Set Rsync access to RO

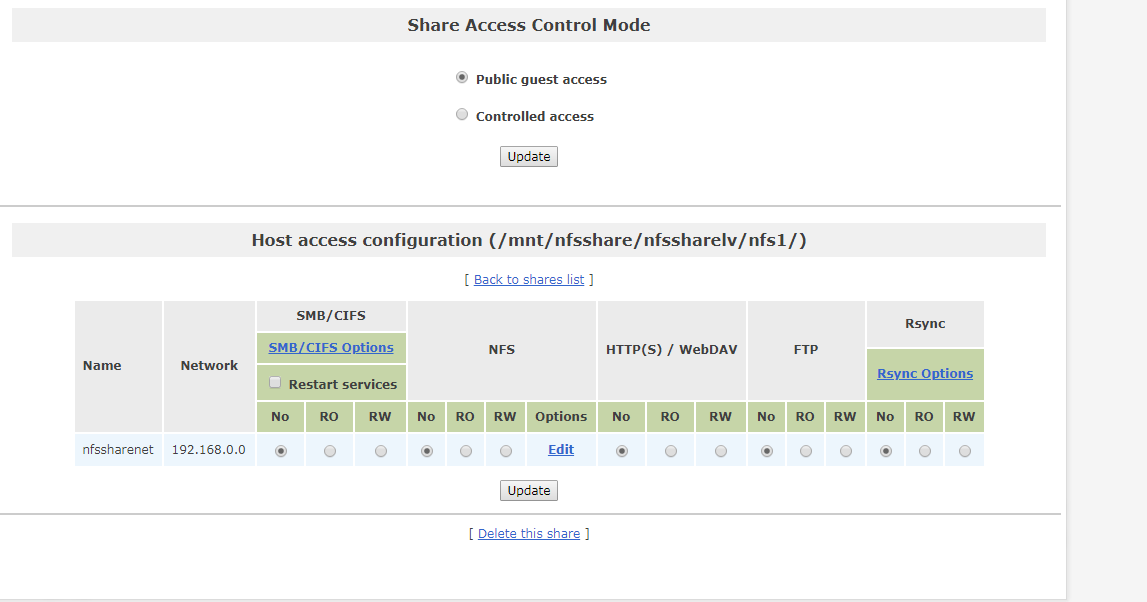coord(924,450)
